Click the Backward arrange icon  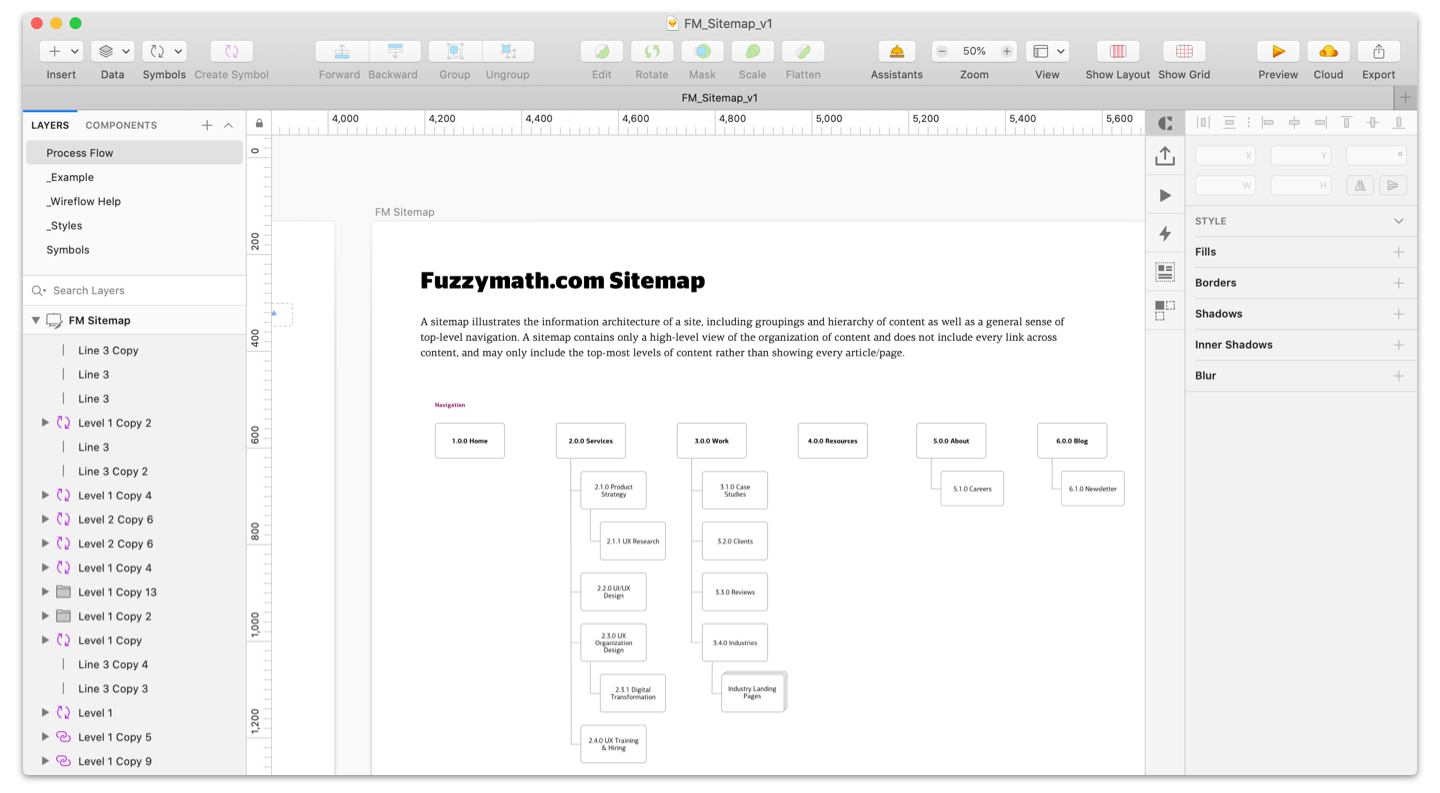click(x=395, y=51)
